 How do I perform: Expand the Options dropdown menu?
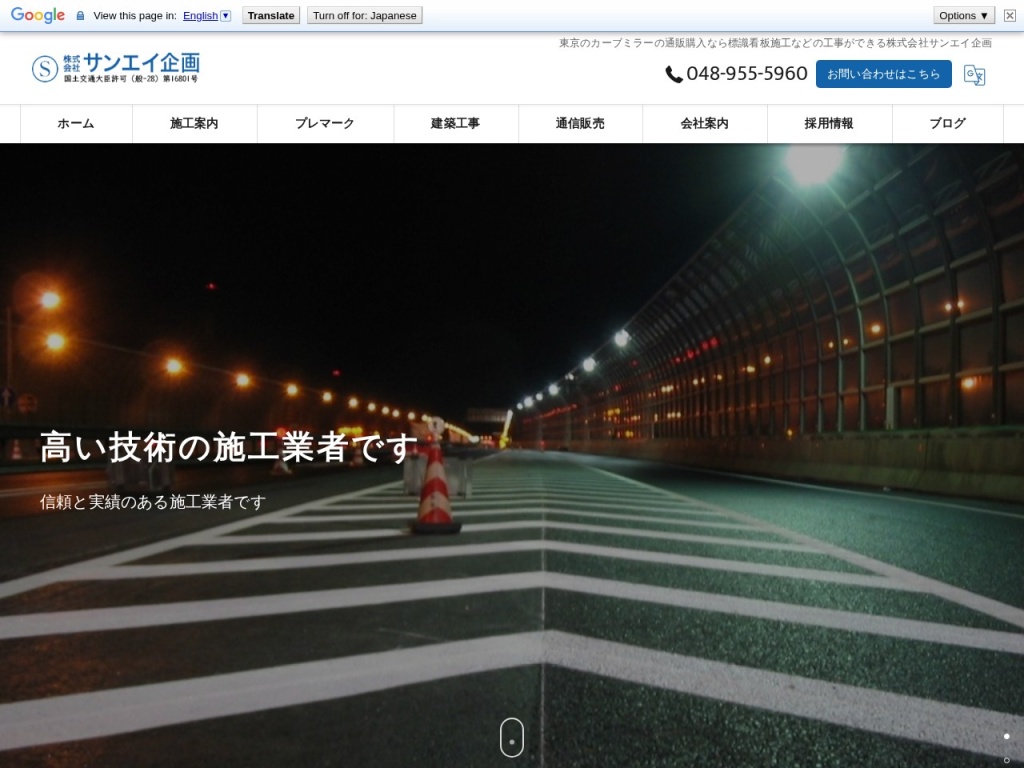964,15
